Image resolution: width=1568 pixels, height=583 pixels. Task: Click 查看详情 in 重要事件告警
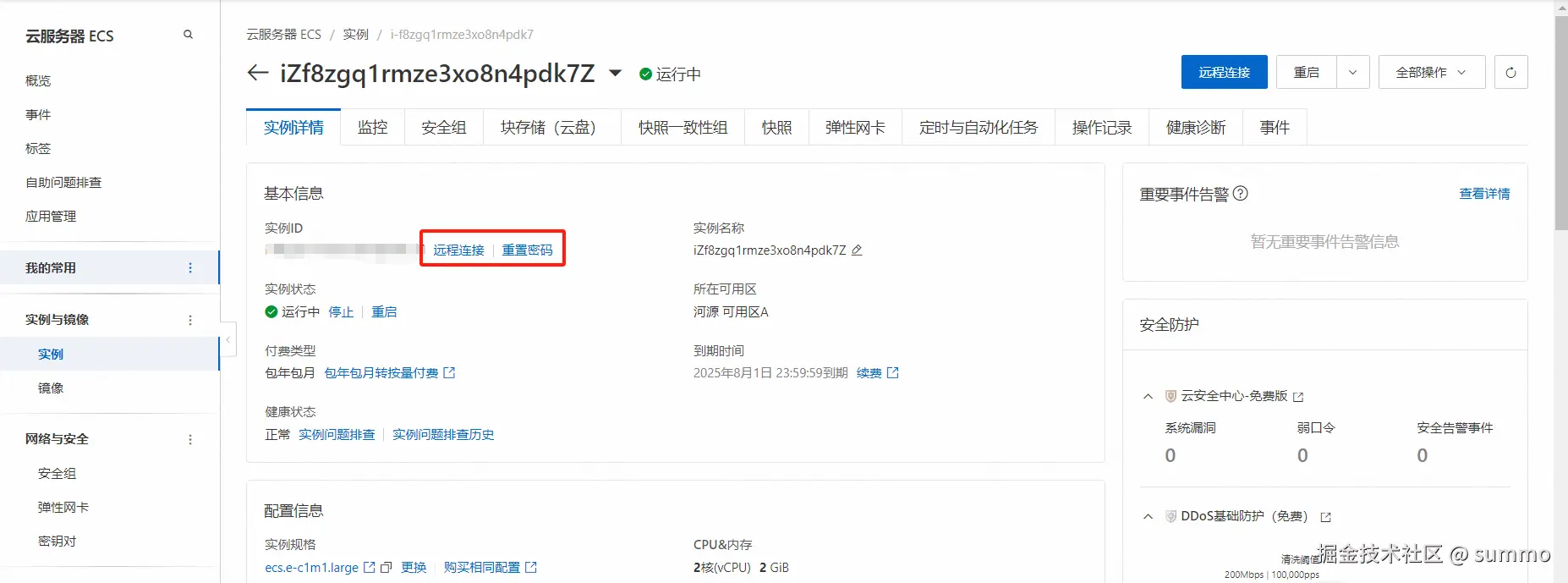point(1484,194)
